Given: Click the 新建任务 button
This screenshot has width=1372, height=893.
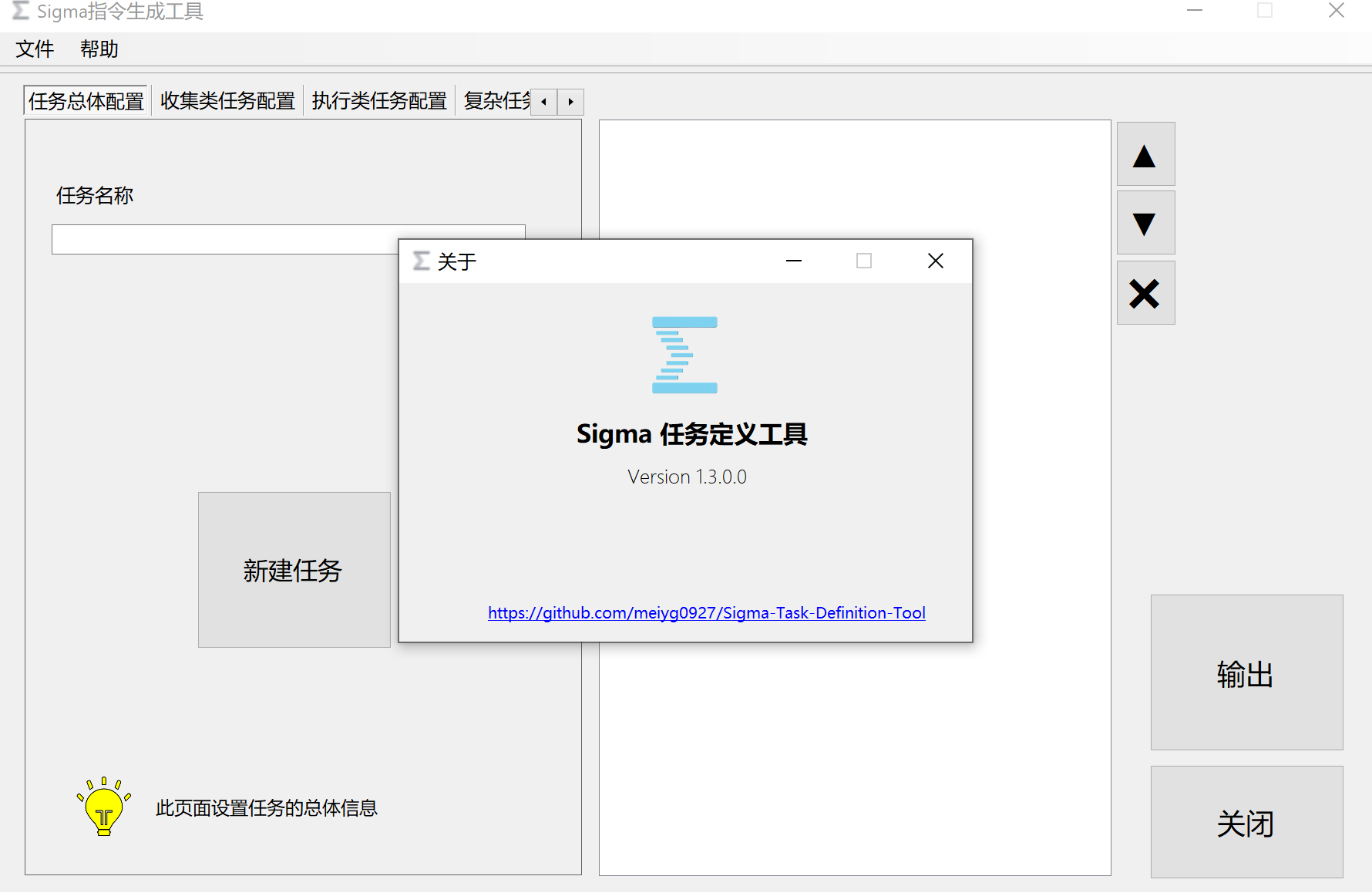Looking at the screenshot, I should tap(294, 570).
